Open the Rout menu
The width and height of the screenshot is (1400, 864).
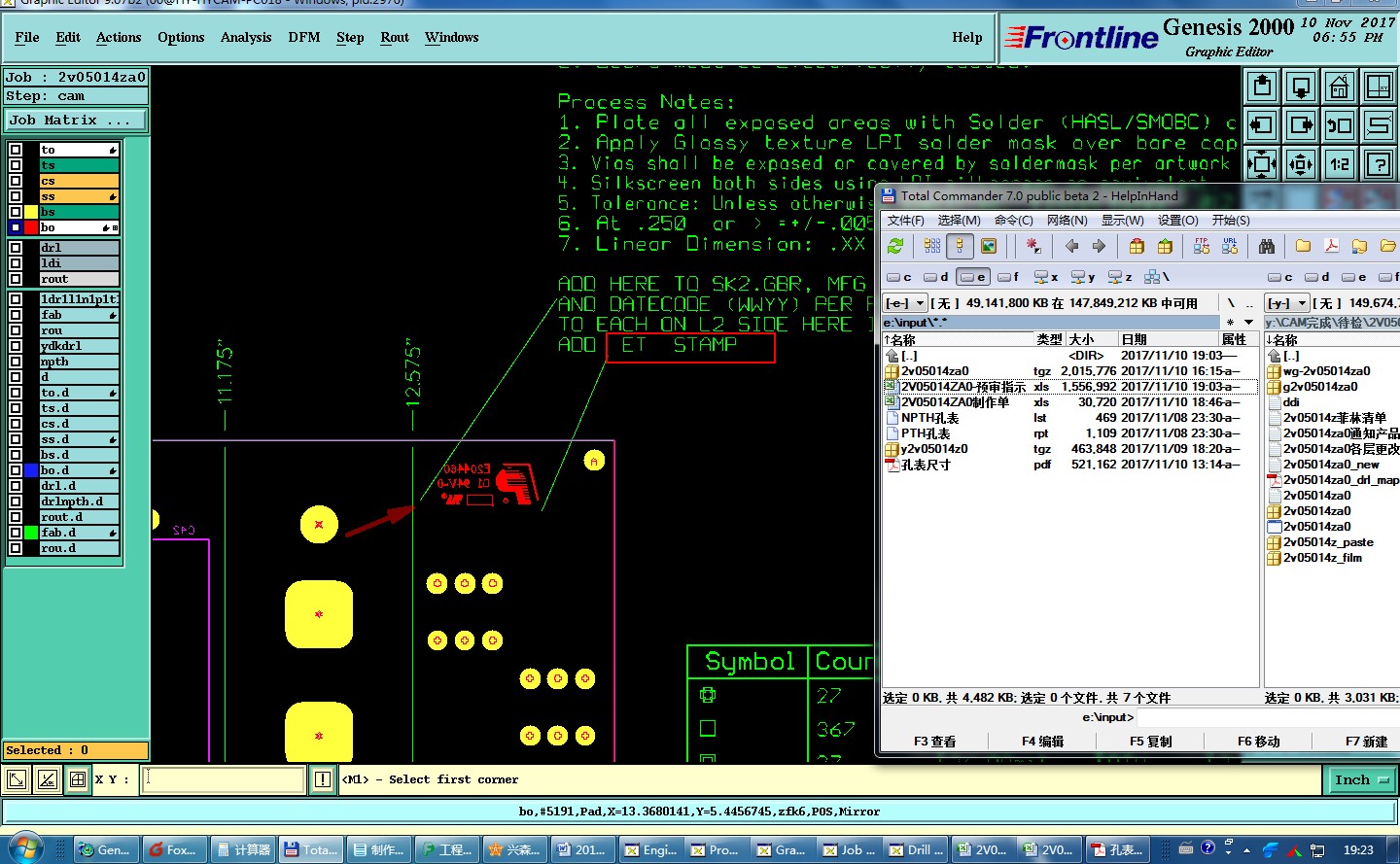tap(395, 37)
